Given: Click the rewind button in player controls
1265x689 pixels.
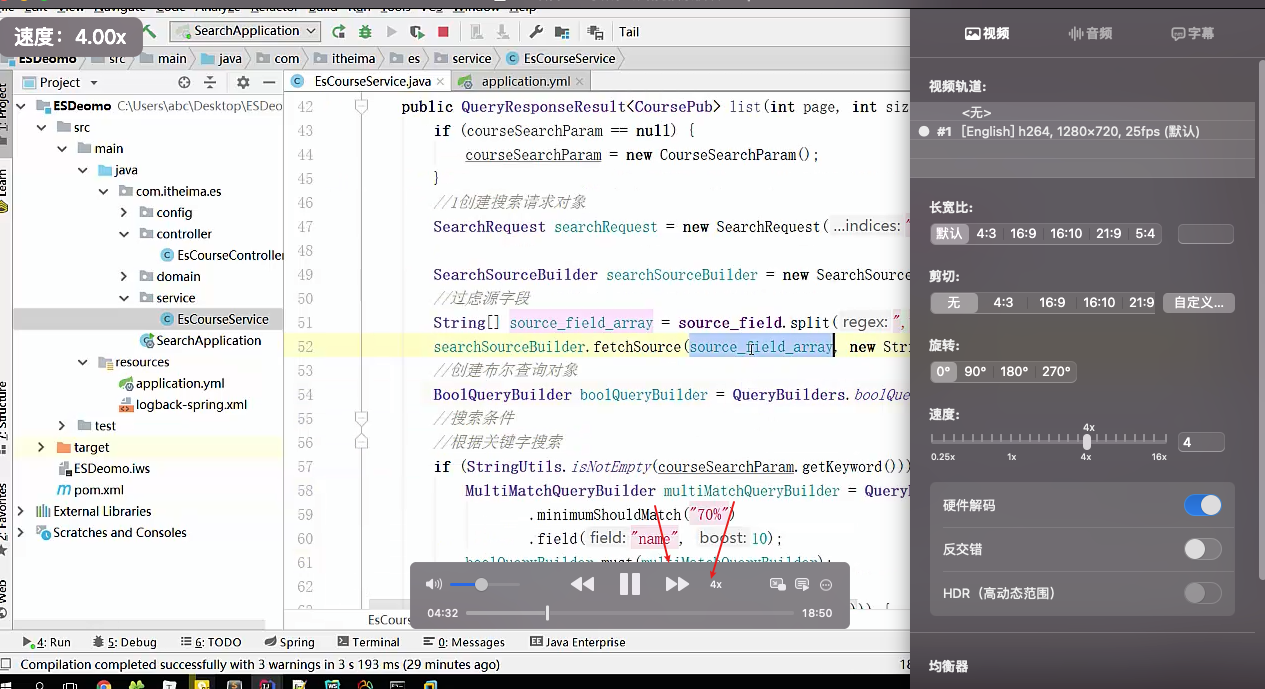Looking at the screenshot, I should [582, 584].
